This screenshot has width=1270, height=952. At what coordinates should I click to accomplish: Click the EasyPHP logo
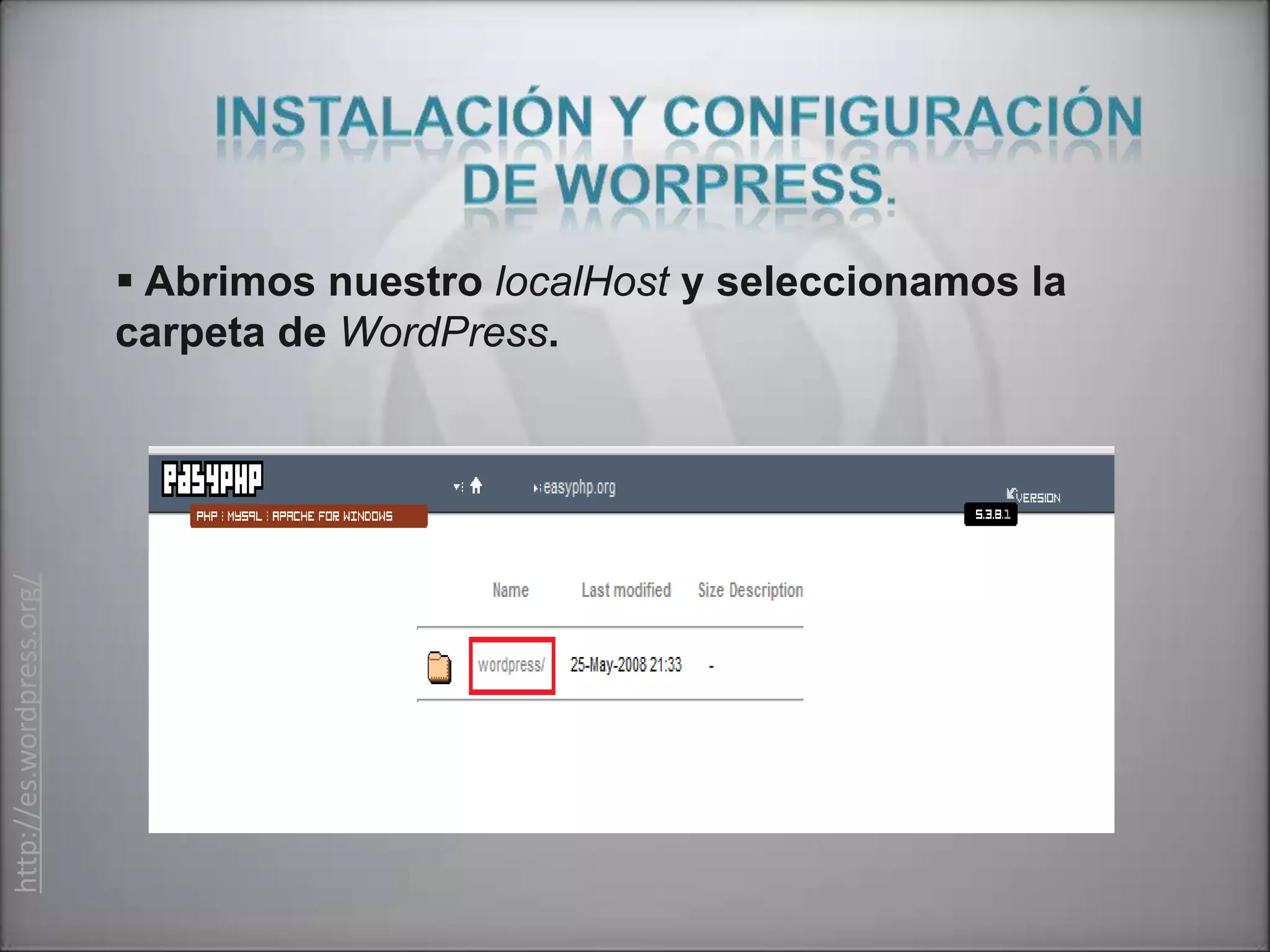[x=212, y=478]
